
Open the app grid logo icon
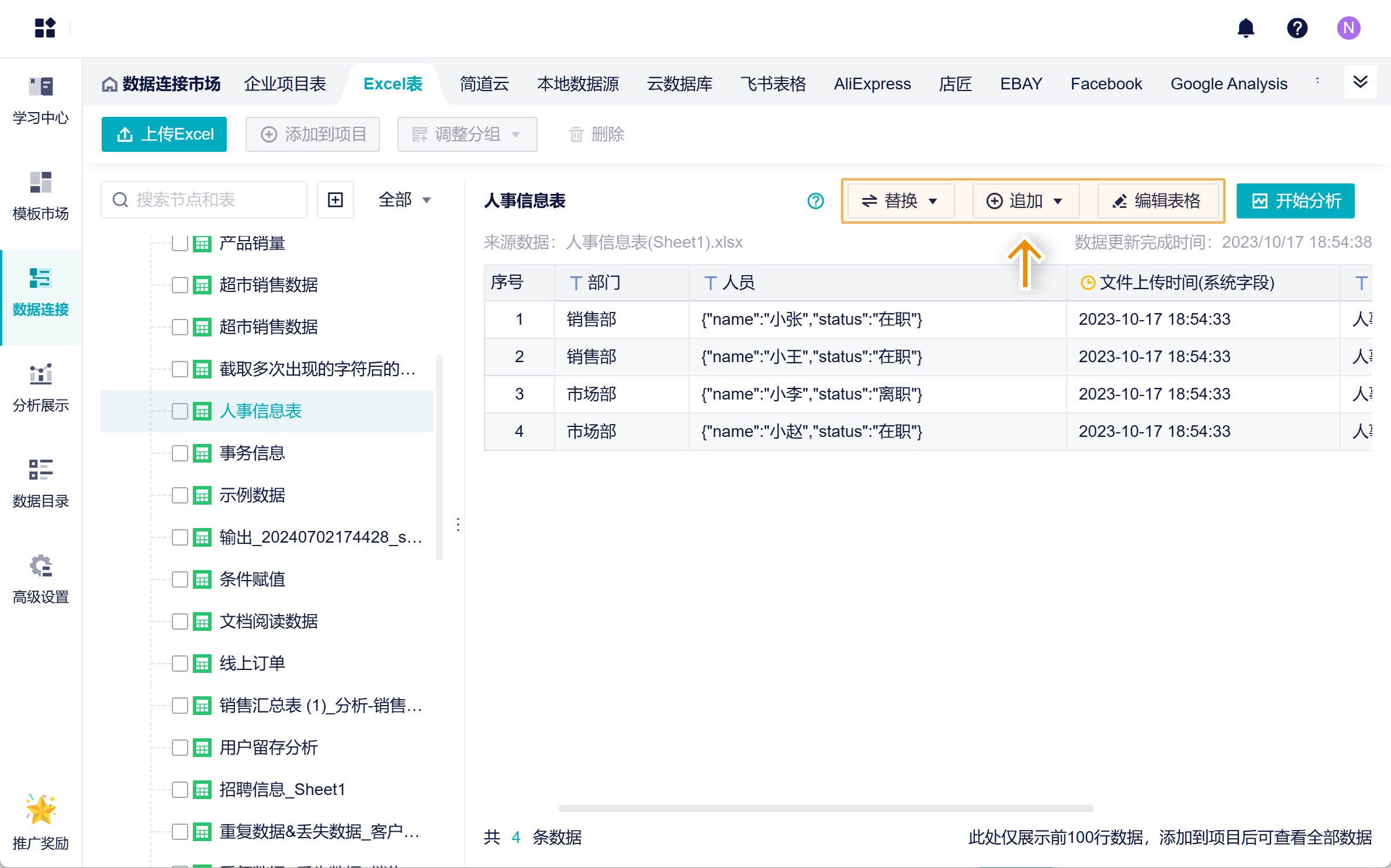pyautogui.click(x=45, y=27)
